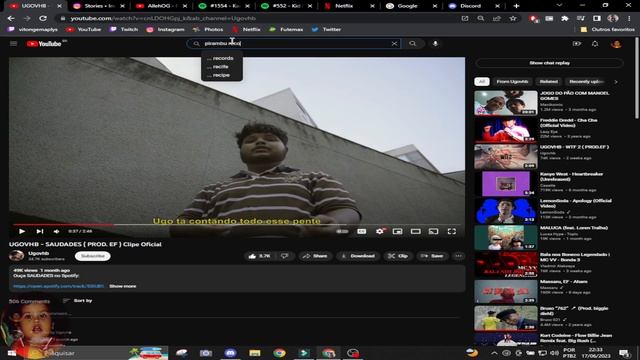
Task: Click the Share button
Action: coord(315,256)
